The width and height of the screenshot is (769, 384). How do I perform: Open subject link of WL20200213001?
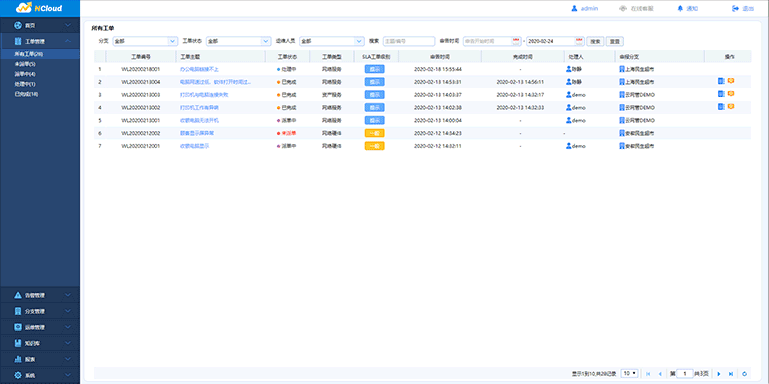[x=199, y=120]
